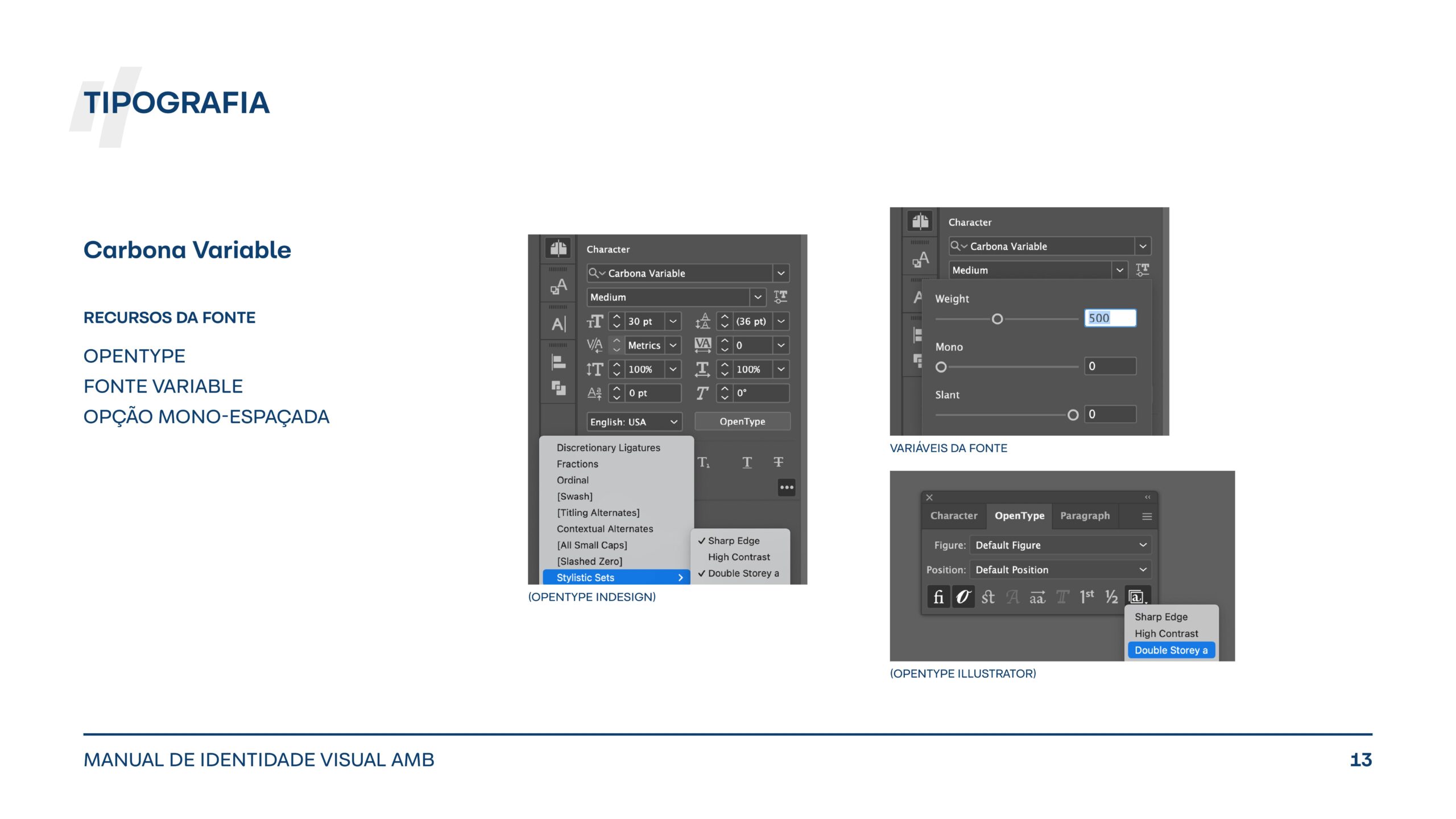This screenshot has width=1456, height=819.
Task: Open the Stylistic Sets icon in OpenType panel
Action: [x=1137, y=597]
